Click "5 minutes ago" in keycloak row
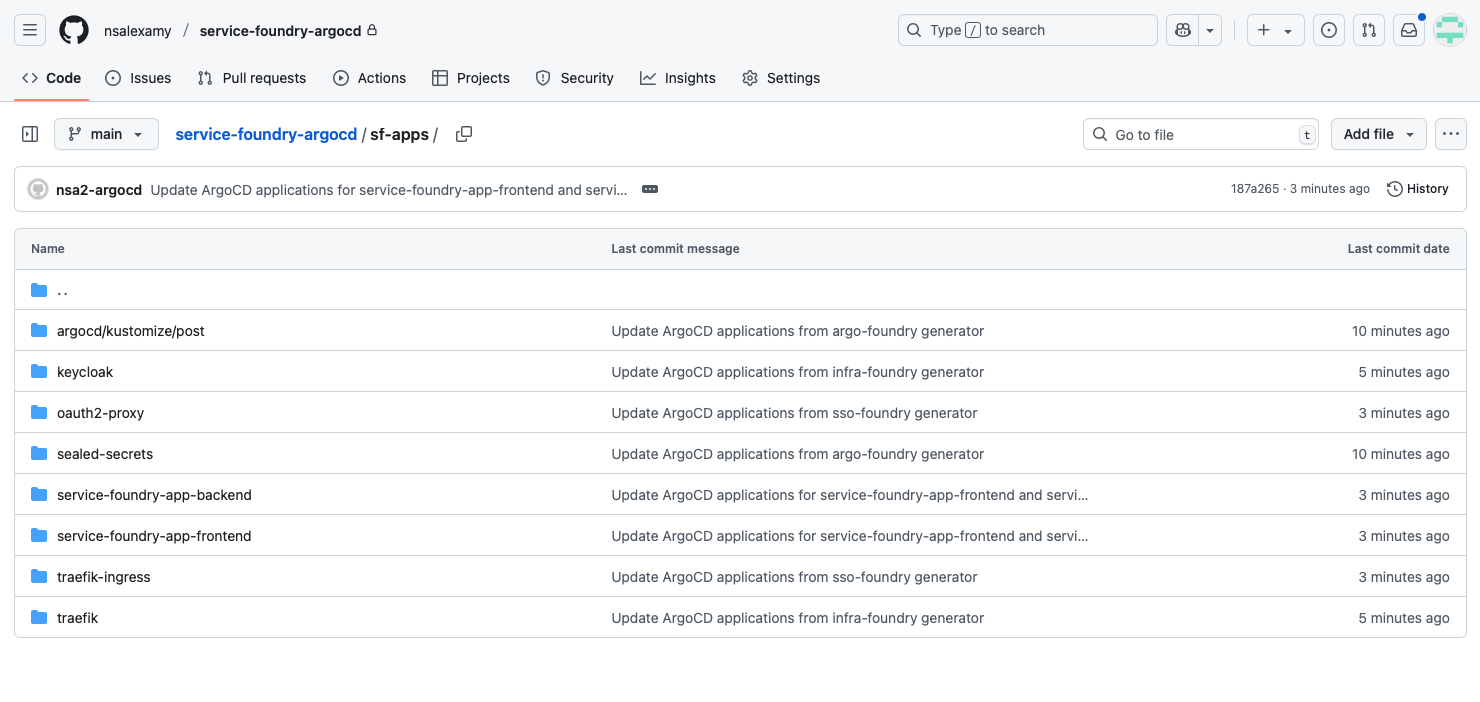The image size is (1480, 702). coord(1404,372)
